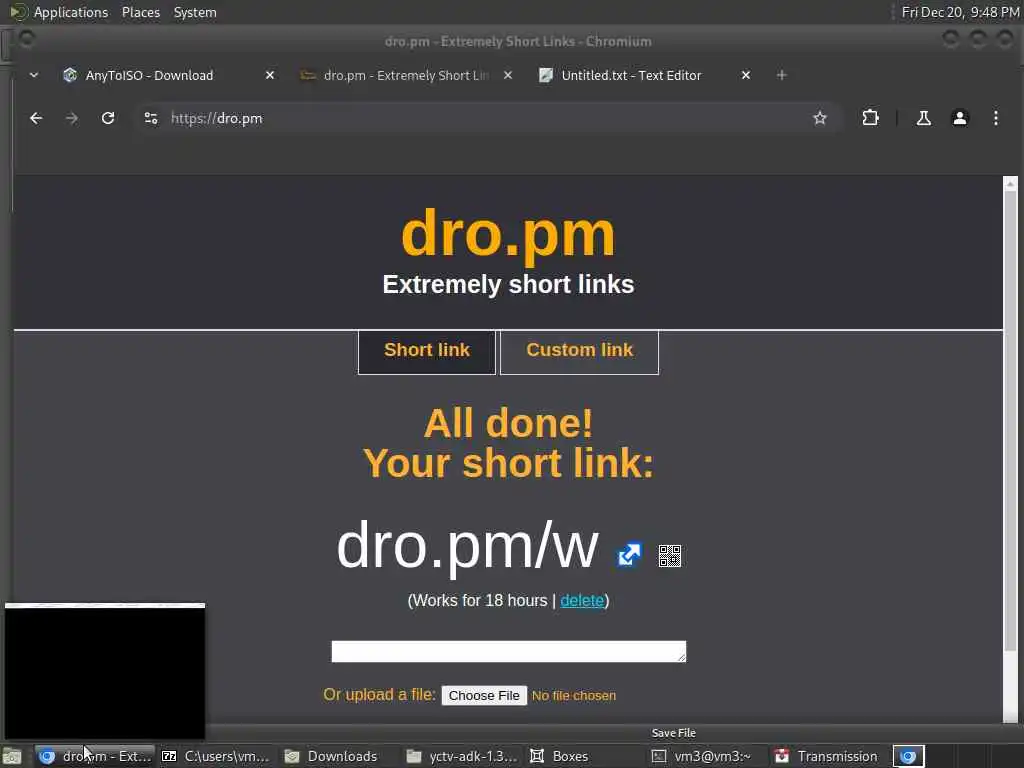This screenshot has height=768, width=1024.
Task: Close the AnyToISO - Download tab
Action: pyautogui.click(x=270, y=75)
